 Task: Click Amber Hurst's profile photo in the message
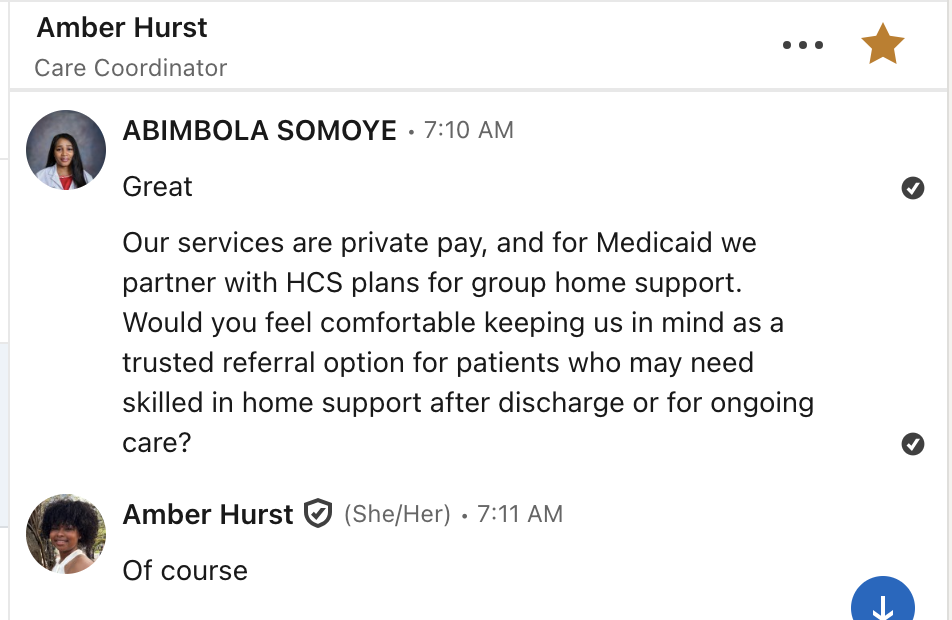65,533
